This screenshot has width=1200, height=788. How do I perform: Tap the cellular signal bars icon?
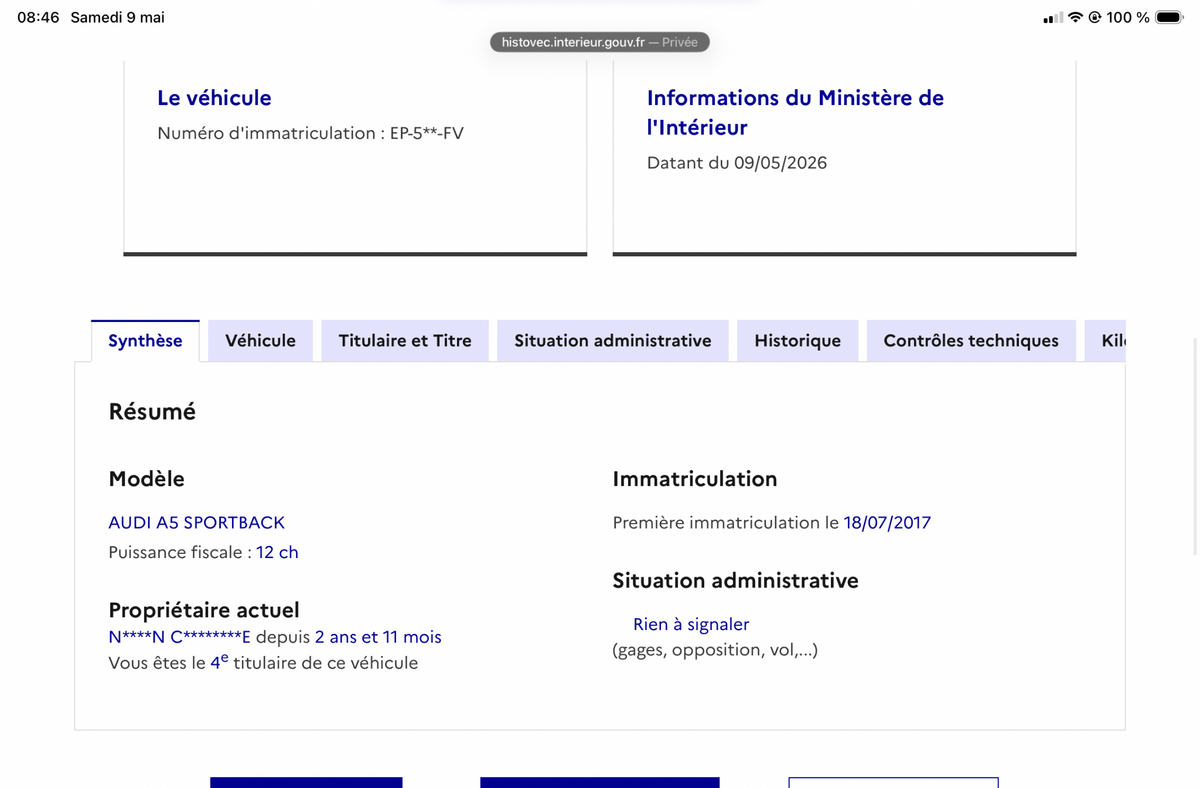pyautogui.click(x=1052, y=17)
